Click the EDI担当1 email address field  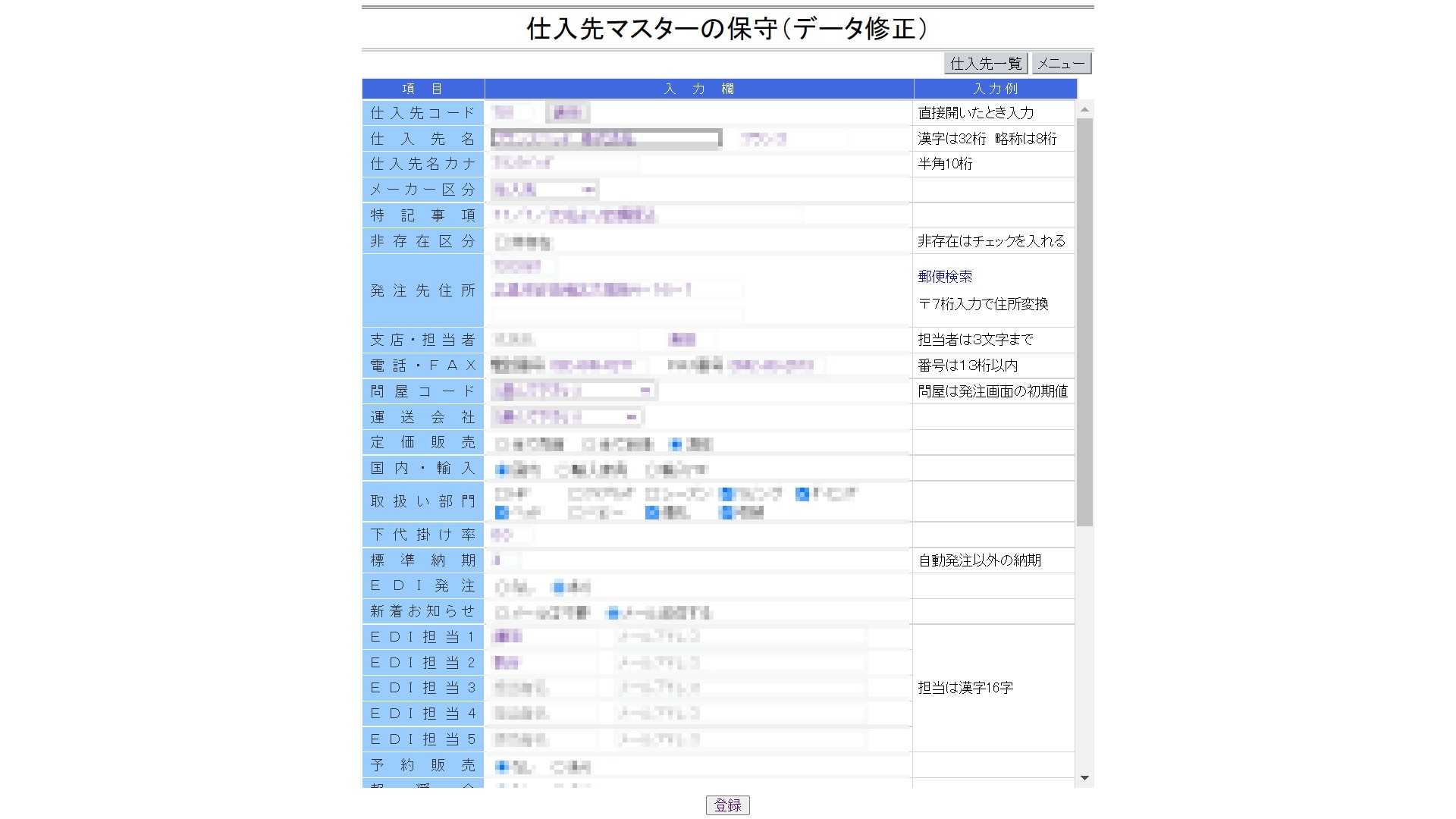[740, 637]
